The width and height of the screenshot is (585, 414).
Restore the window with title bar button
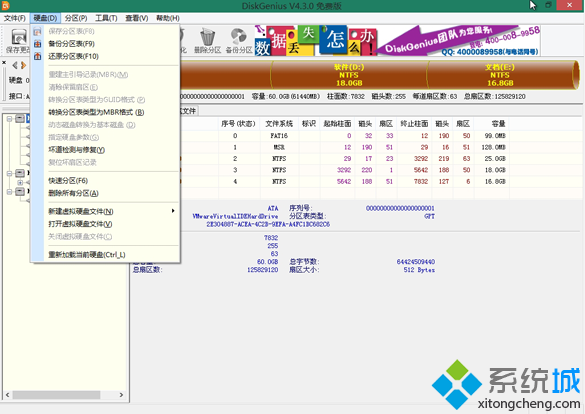[548, 5]
